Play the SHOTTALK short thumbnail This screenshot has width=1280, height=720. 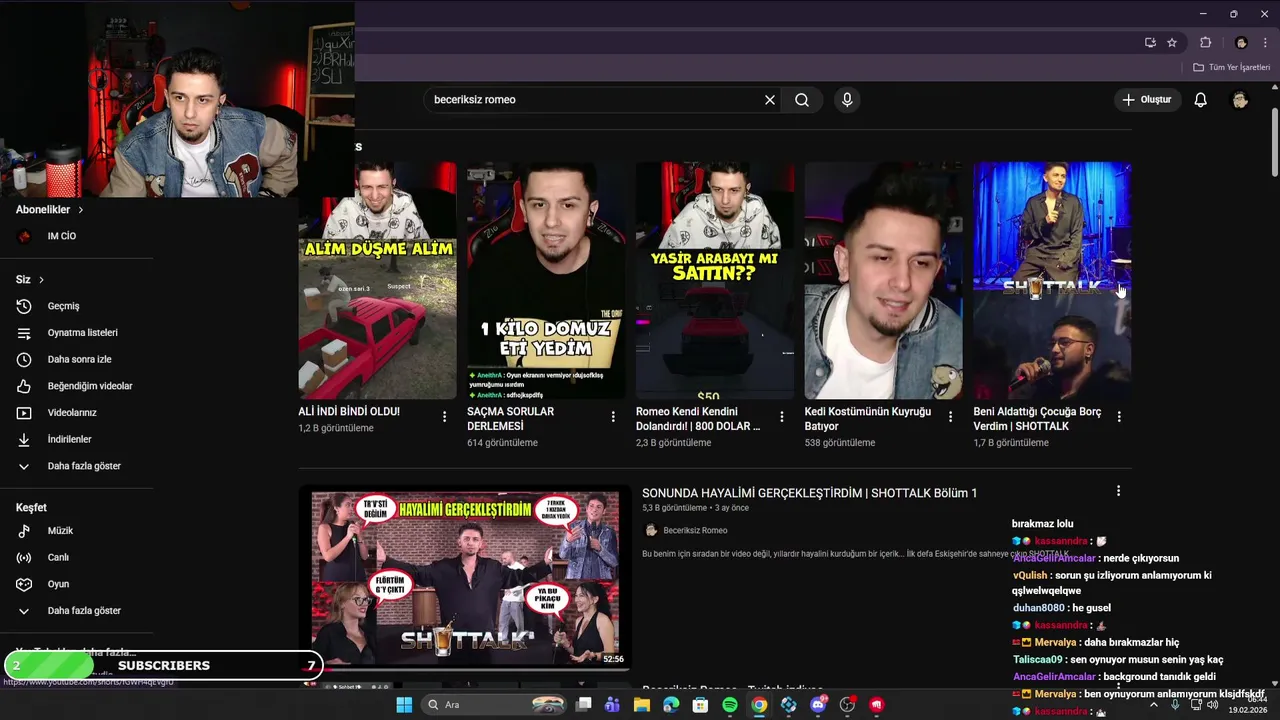tap(1052, 281)
